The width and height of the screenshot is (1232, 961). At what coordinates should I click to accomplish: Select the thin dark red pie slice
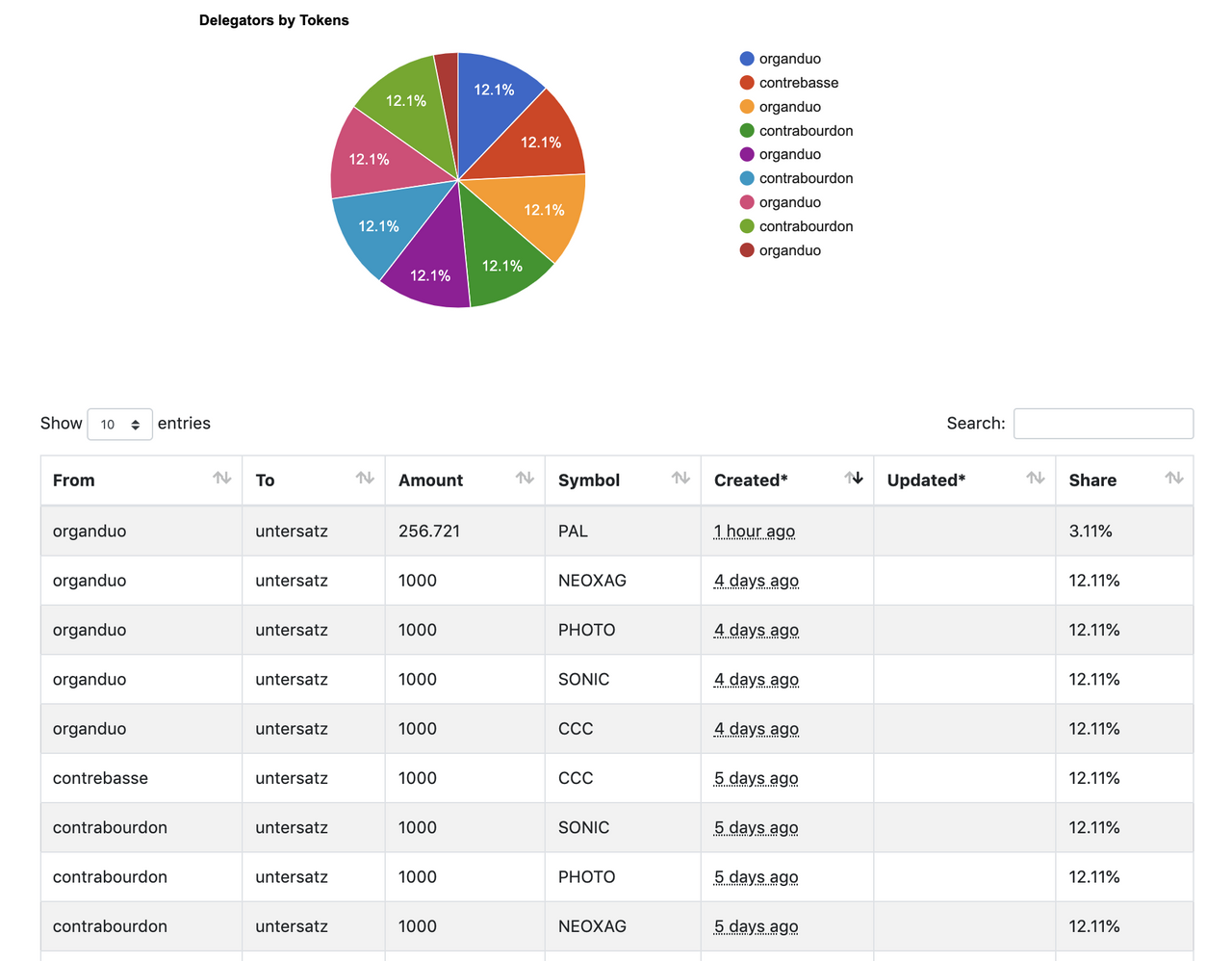tap(448, 87)
